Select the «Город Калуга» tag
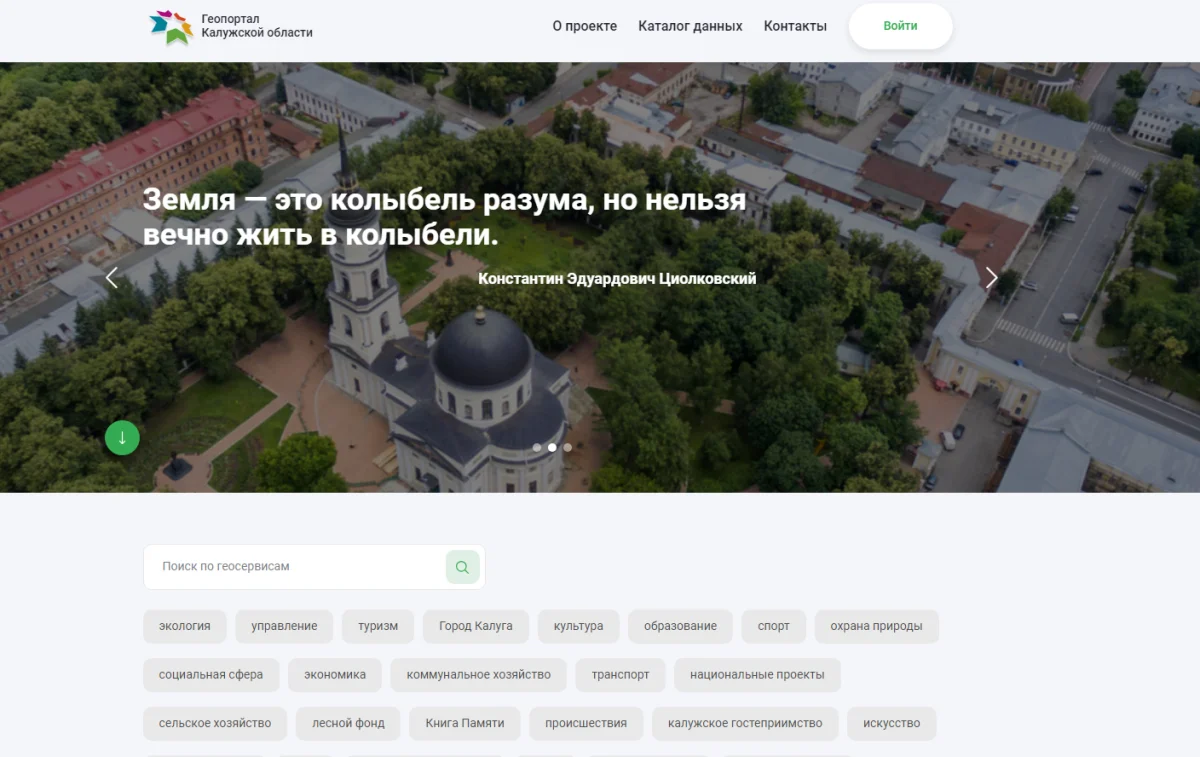This screenshot has width=1200, height=757. tap(475, 626)
